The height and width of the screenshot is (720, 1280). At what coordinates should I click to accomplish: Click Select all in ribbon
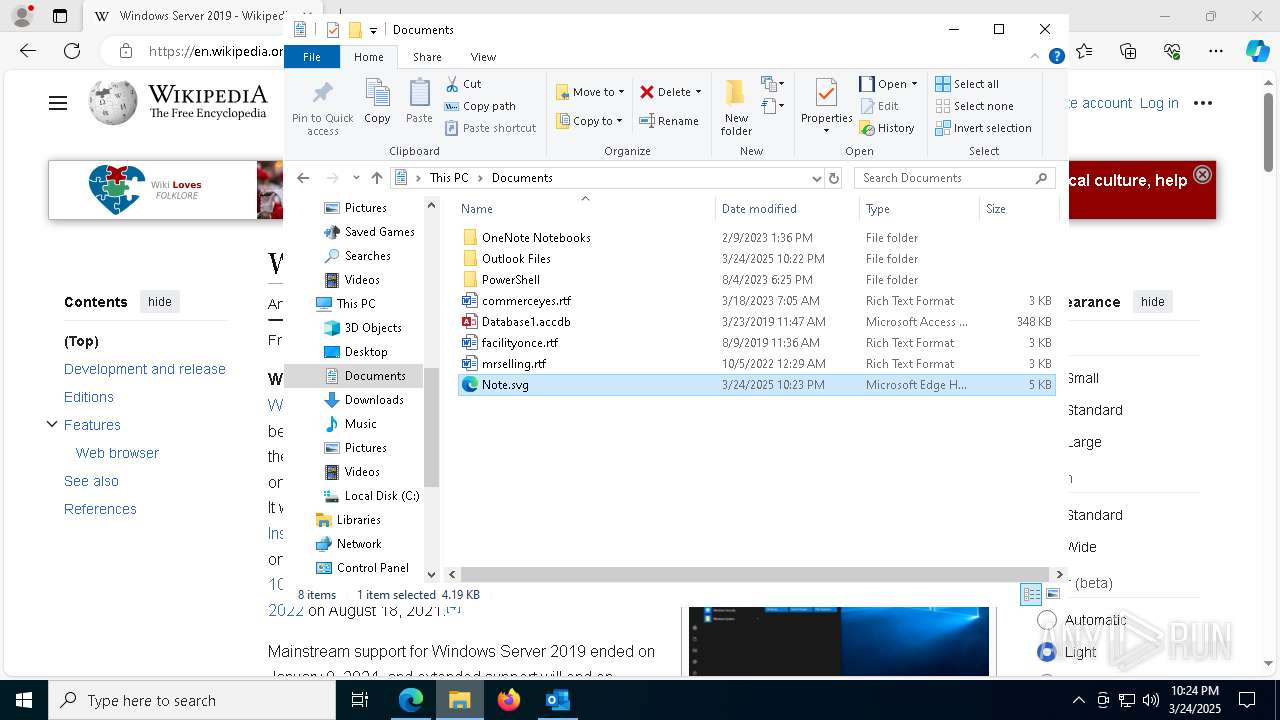pos(967,84)
